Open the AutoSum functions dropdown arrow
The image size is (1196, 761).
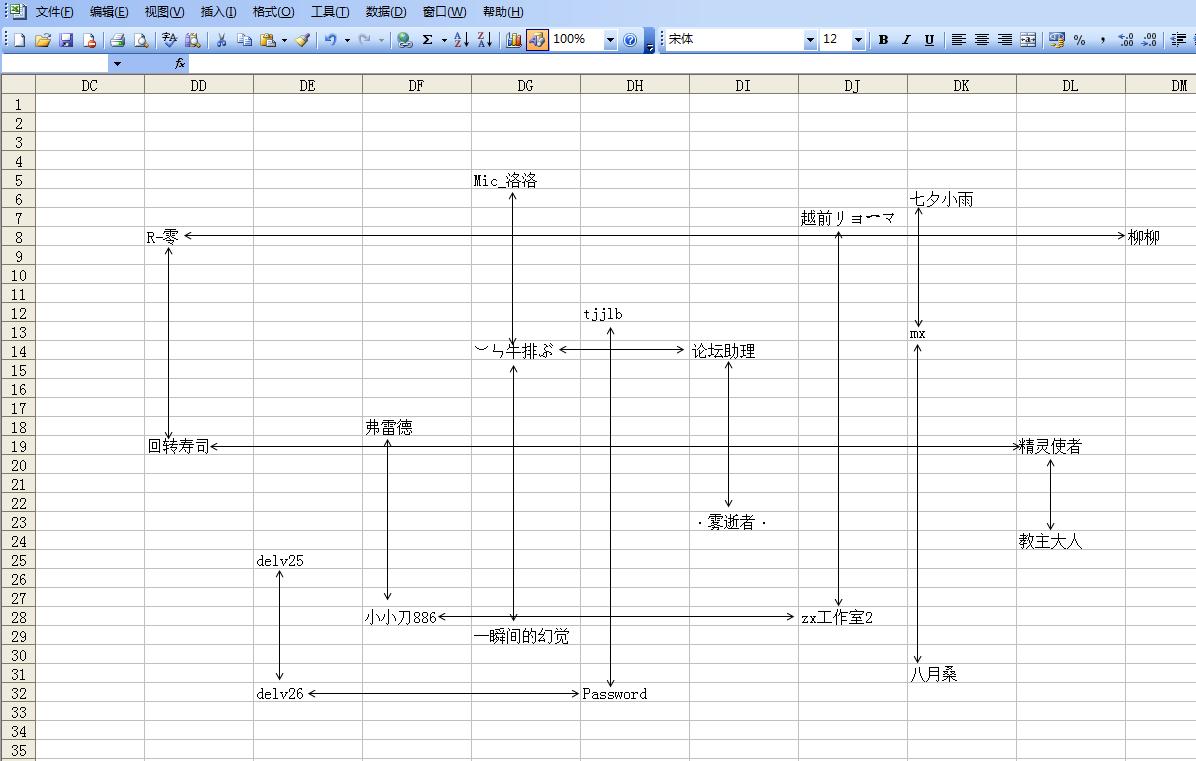444,40
